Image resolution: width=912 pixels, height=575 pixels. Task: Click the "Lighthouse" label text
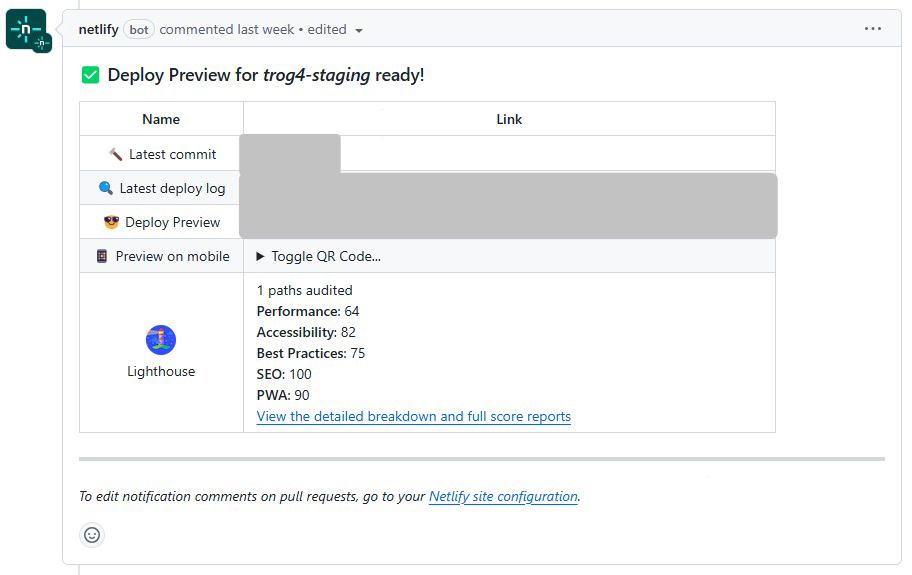pos(161,371)
